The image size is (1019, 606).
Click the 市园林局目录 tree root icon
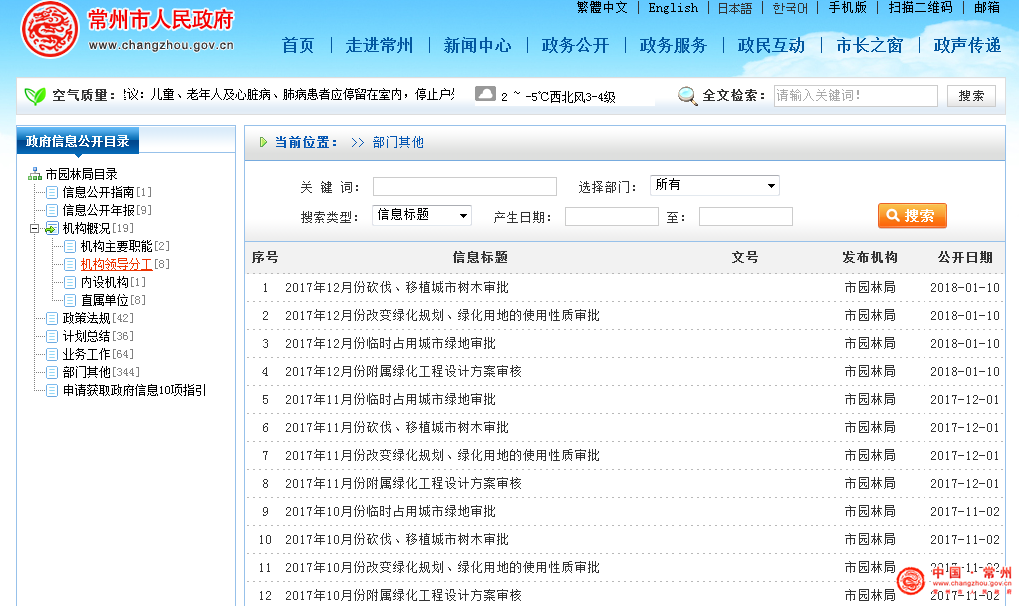pos(35,174)
